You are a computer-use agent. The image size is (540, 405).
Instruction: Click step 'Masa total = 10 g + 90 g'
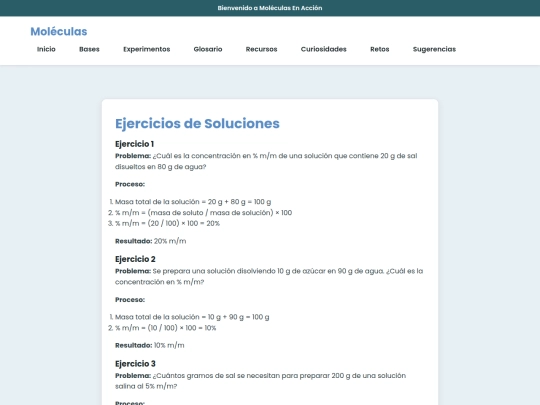(192, 317)
